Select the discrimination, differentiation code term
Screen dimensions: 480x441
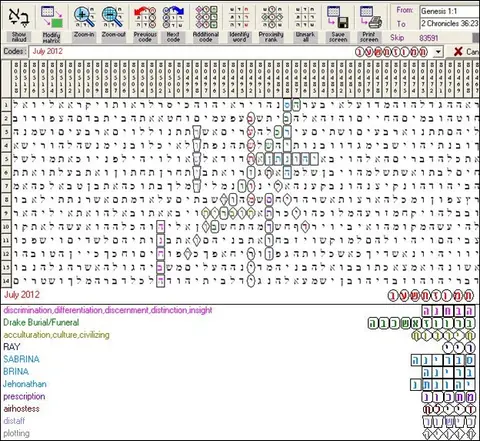108,310
